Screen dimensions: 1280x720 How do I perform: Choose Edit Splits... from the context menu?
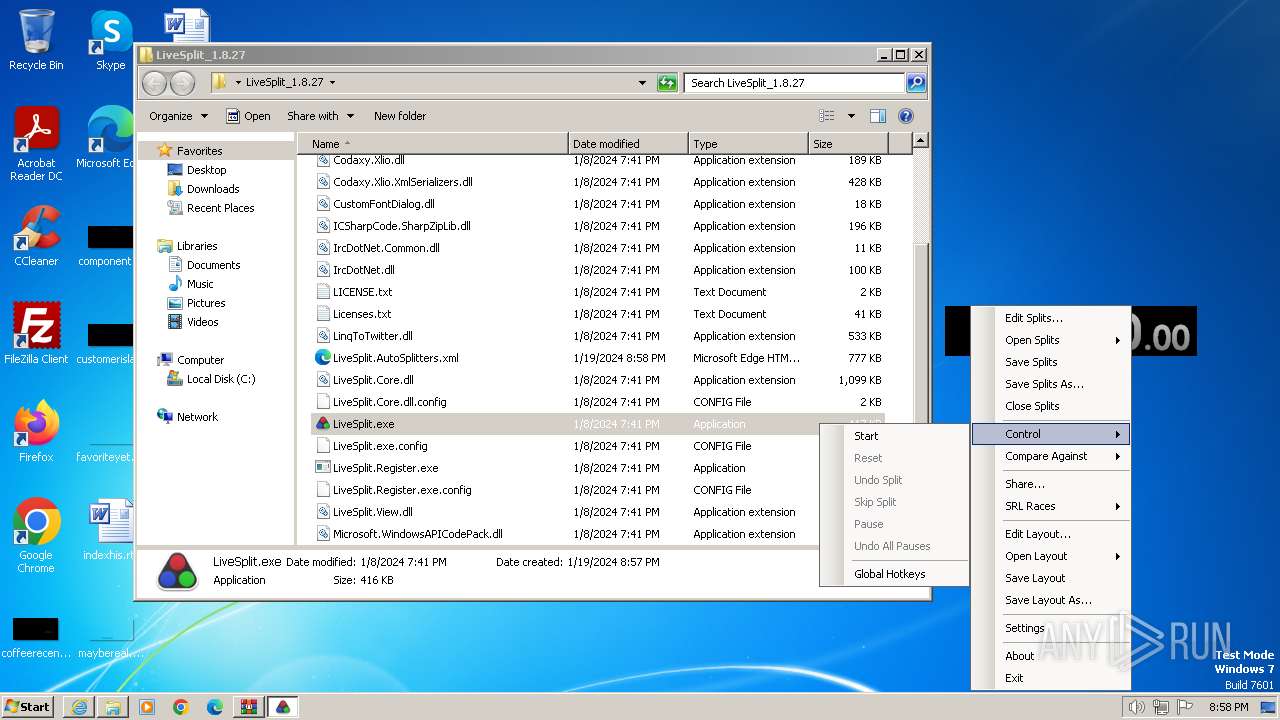pos(1050,318)
